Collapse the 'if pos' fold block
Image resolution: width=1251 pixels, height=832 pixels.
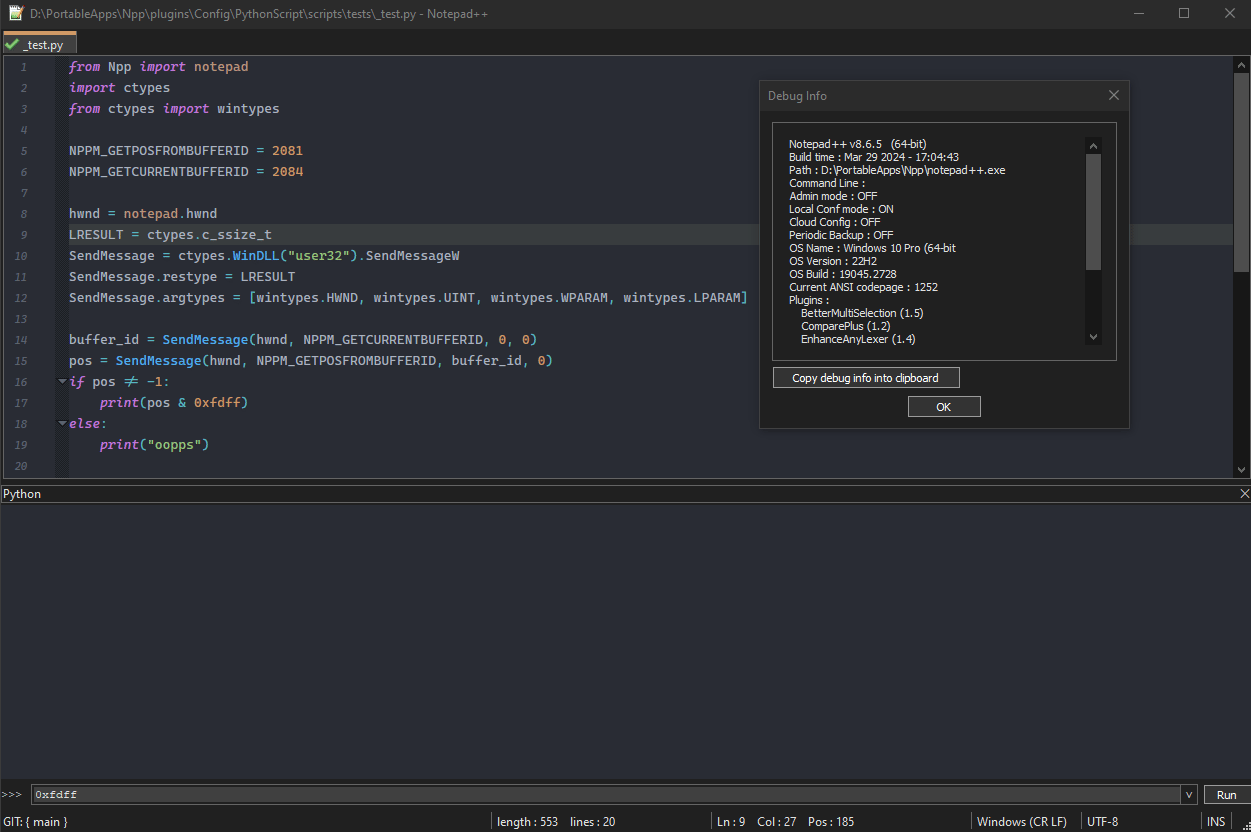(62, 382)
